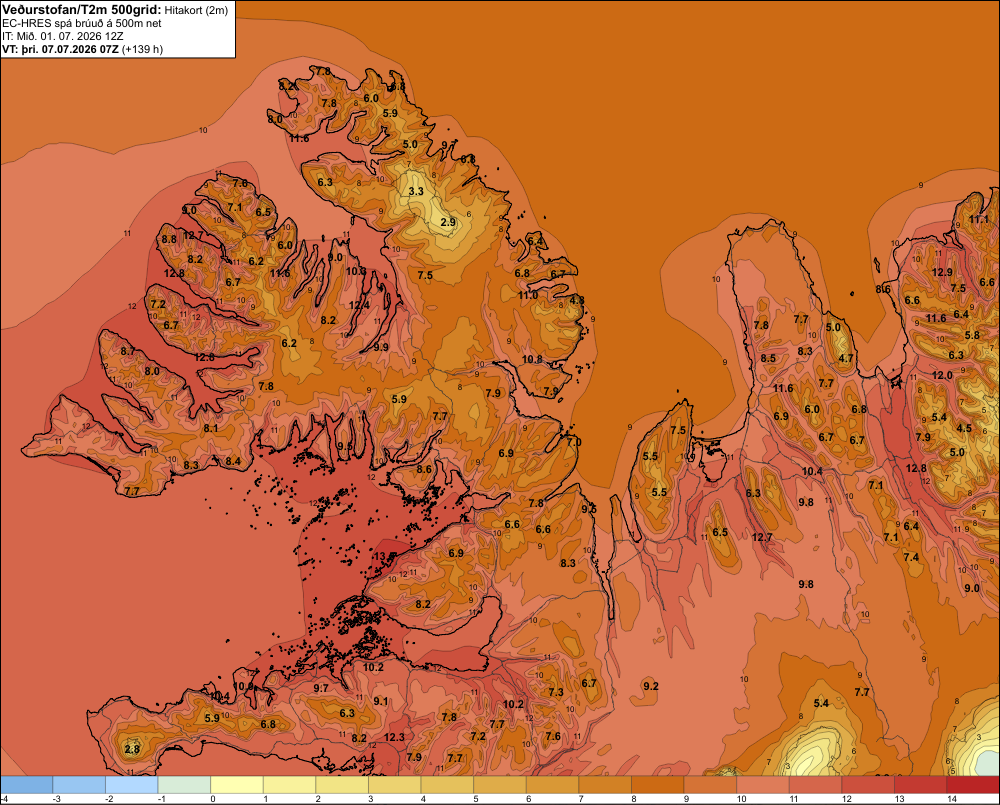Viewport: 1000px width, 805px height.
Task: Click the VT valid time line in header
Action: click(x=82, y=49)
